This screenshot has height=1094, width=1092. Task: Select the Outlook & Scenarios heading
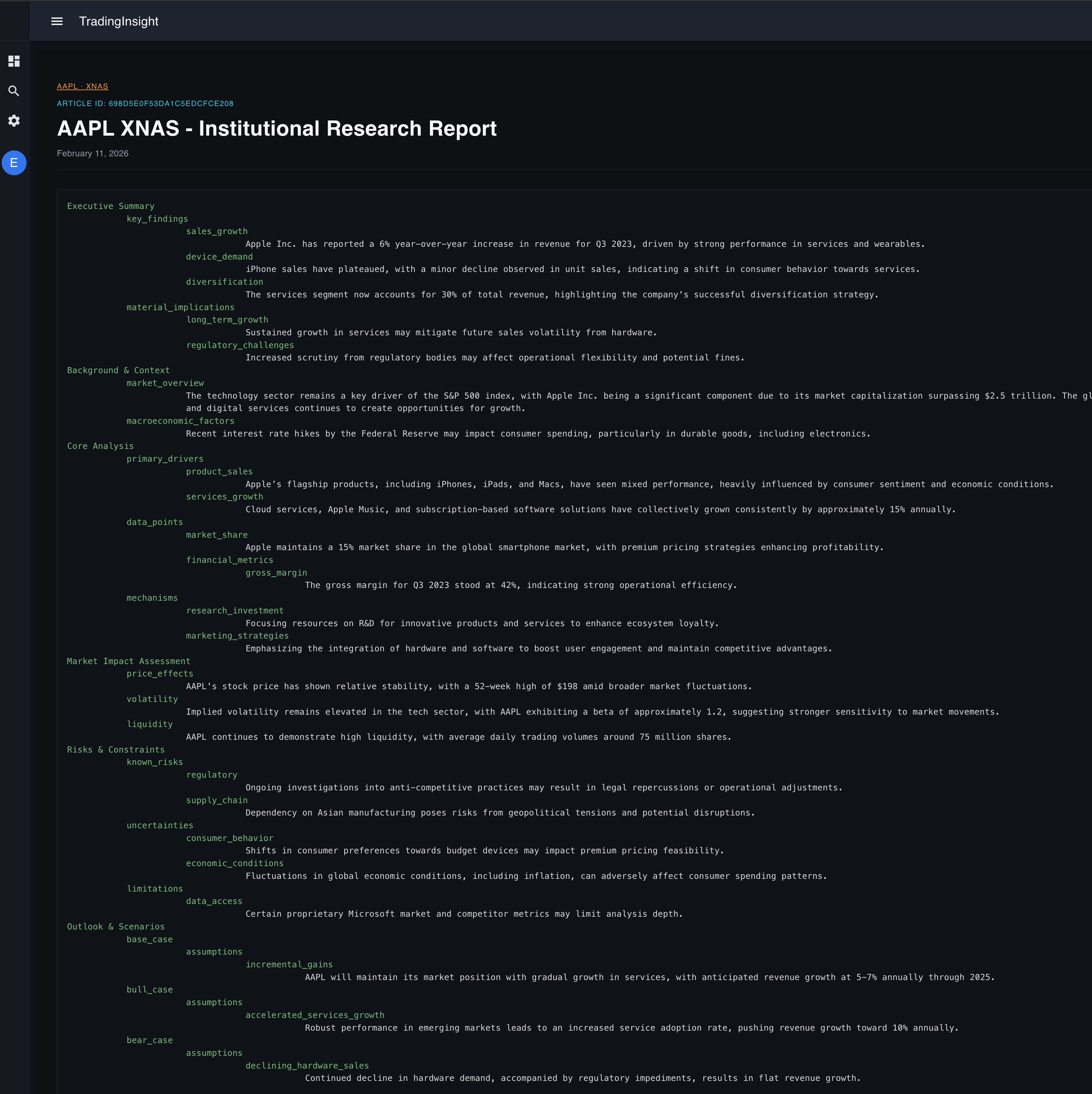coord(115,926)
